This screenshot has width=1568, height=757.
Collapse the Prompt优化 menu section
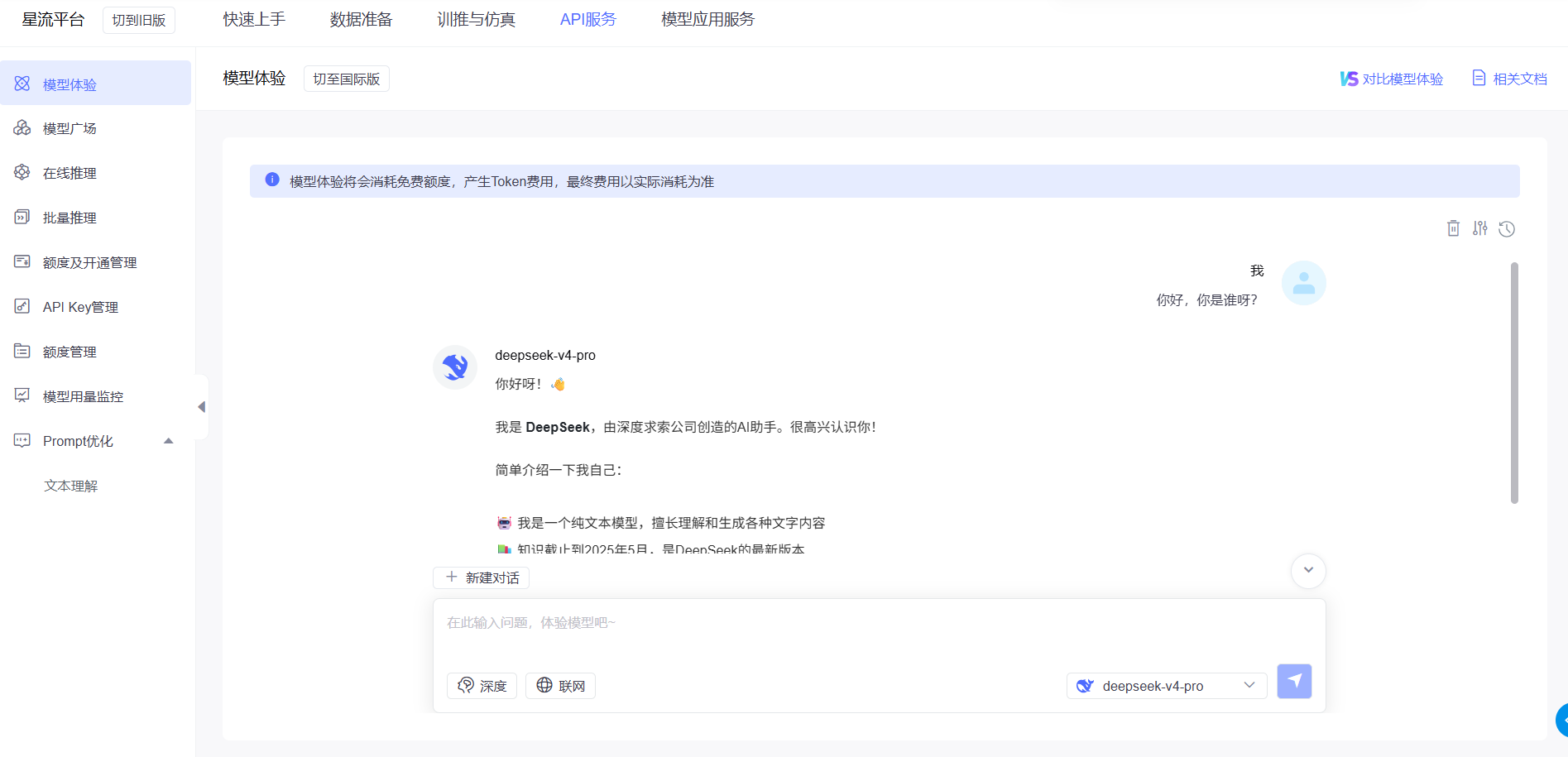pyautogui.click(x=169, y=441)
